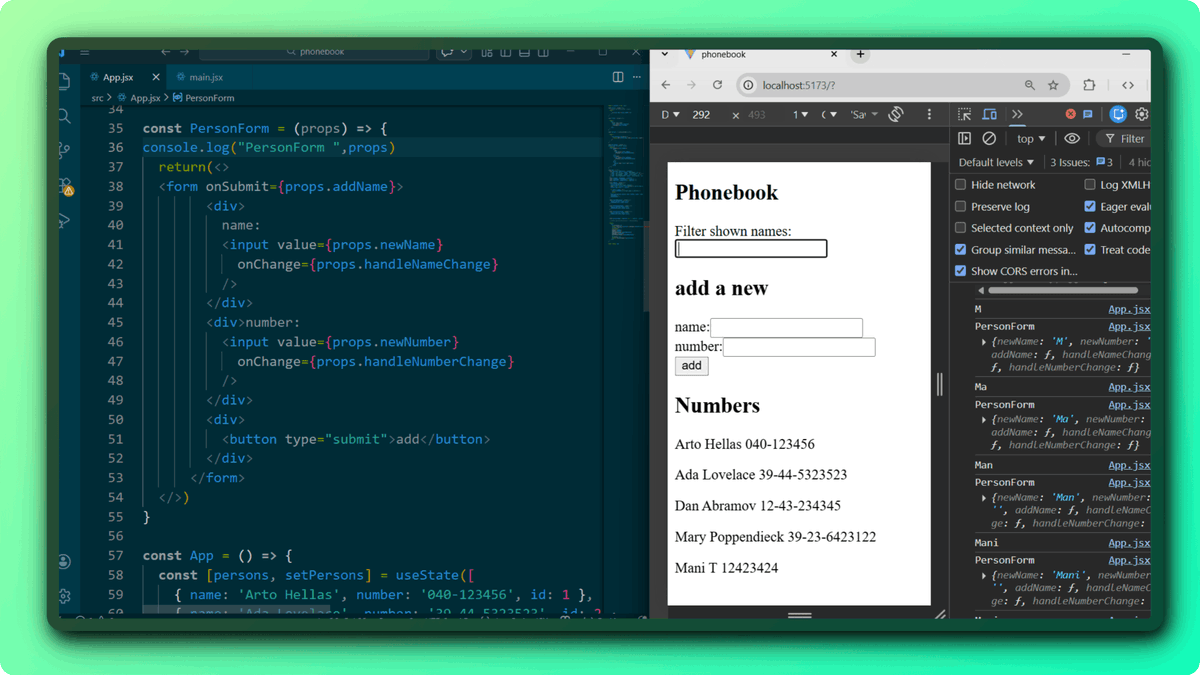Toggle the device toolbar icon
Screen dimensions: 1200x675
(989, 114)
